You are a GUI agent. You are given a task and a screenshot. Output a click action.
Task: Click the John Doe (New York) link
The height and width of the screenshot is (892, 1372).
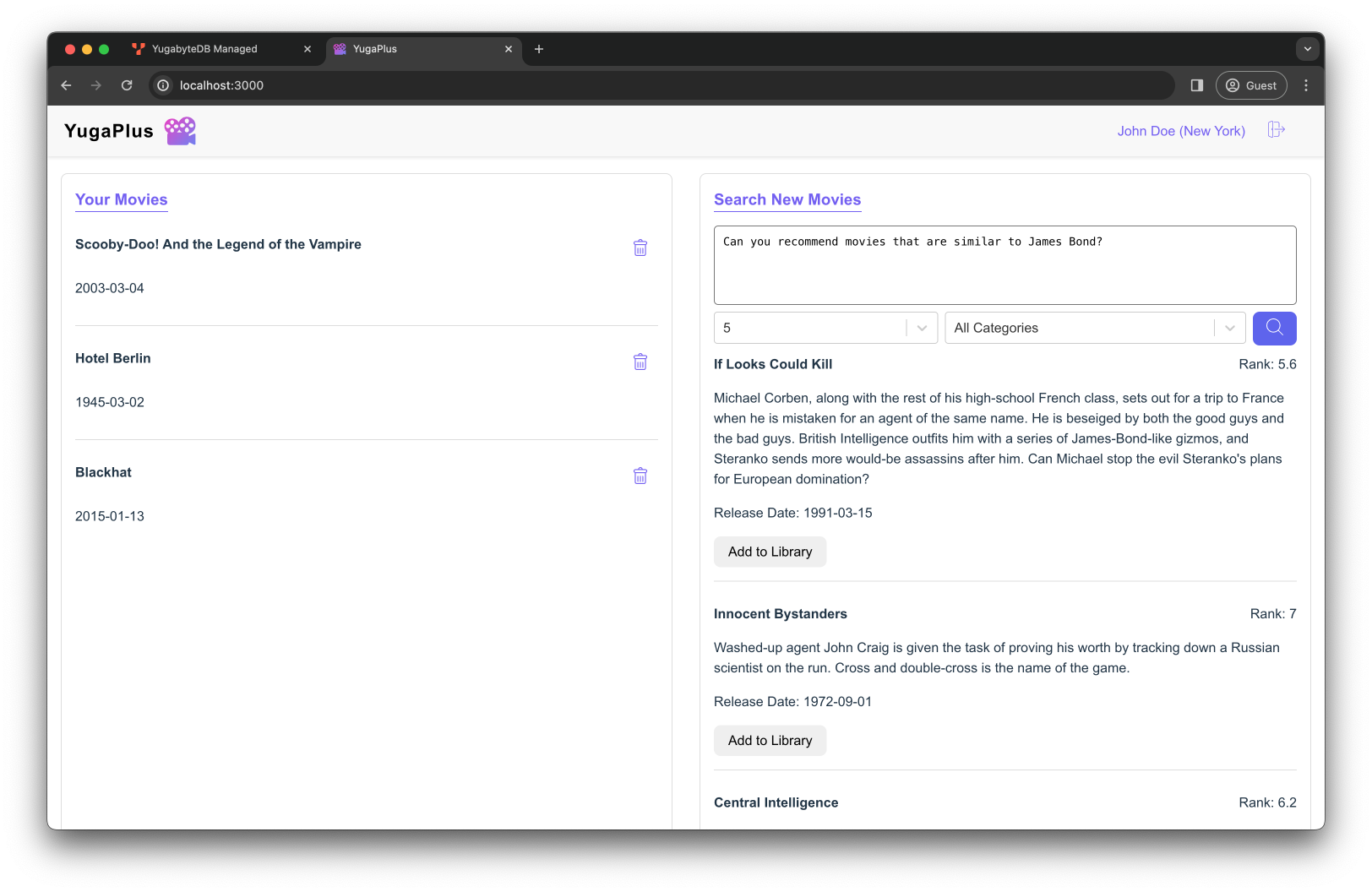[1180, 131]
